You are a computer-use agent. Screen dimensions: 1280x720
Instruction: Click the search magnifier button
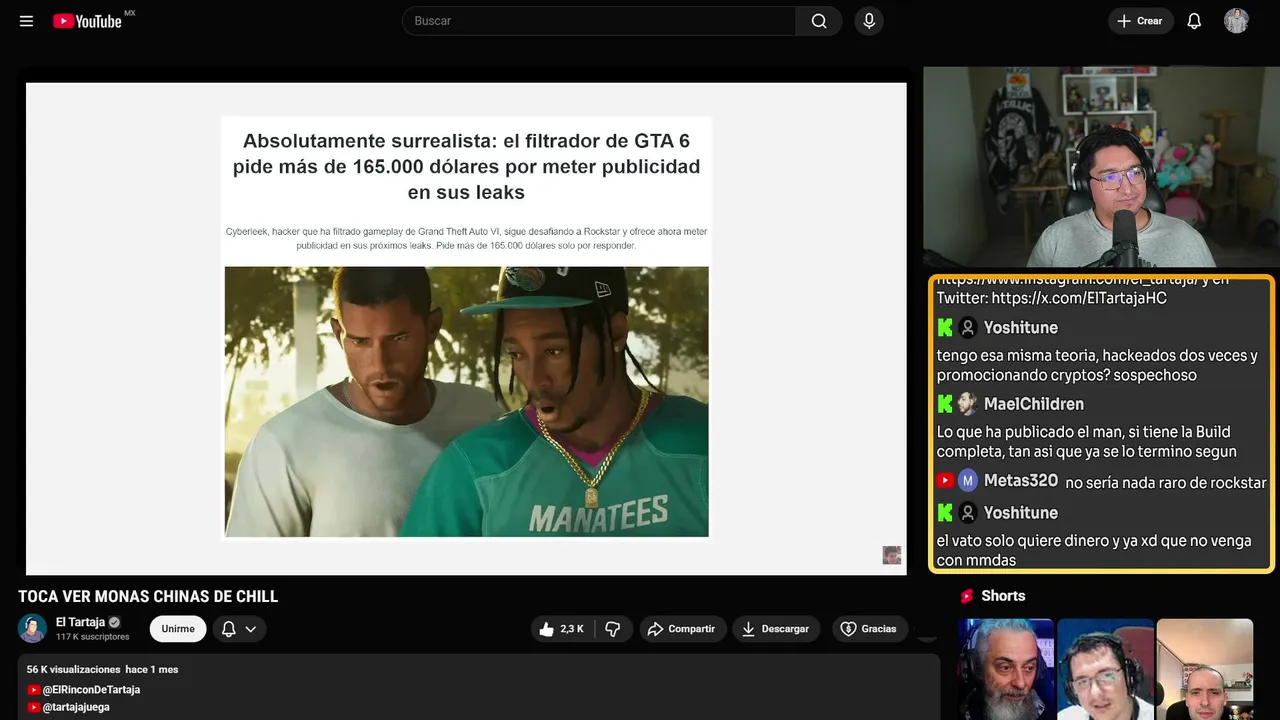pos(819,21)
